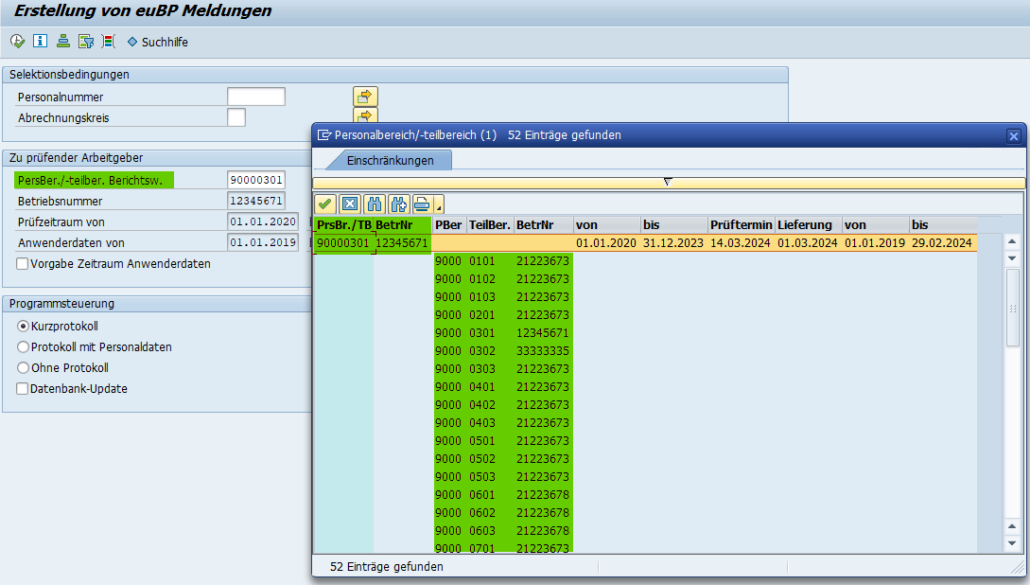Switch to the Einschränkungen tab

click(x=390, y=160)
